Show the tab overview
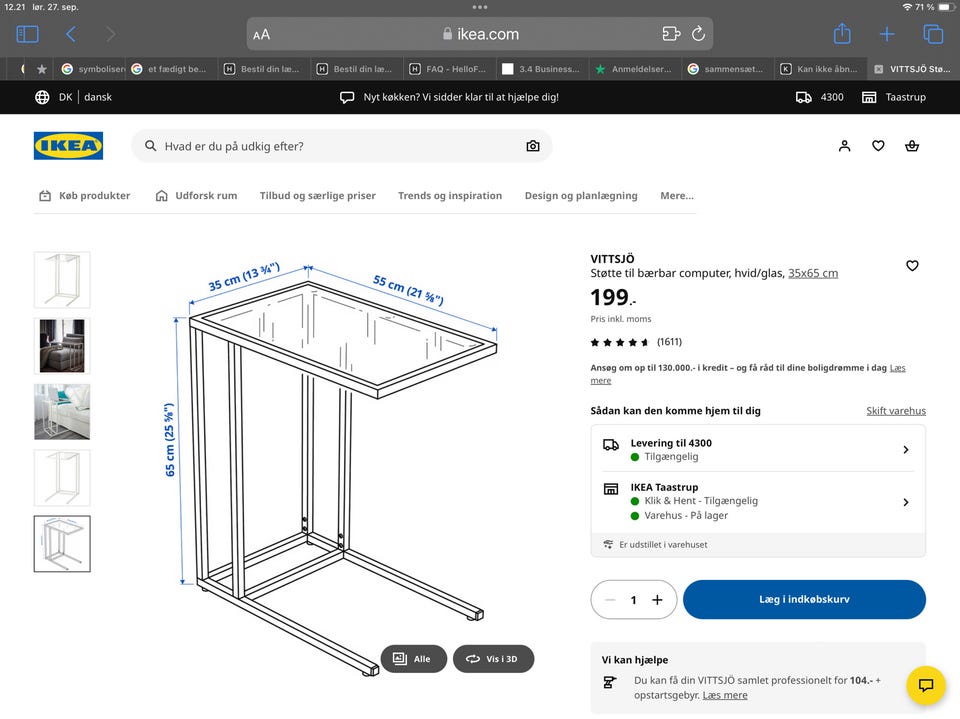Image resolution: width=960 pixels, height=719 pixels. click(x=933, y=34)
